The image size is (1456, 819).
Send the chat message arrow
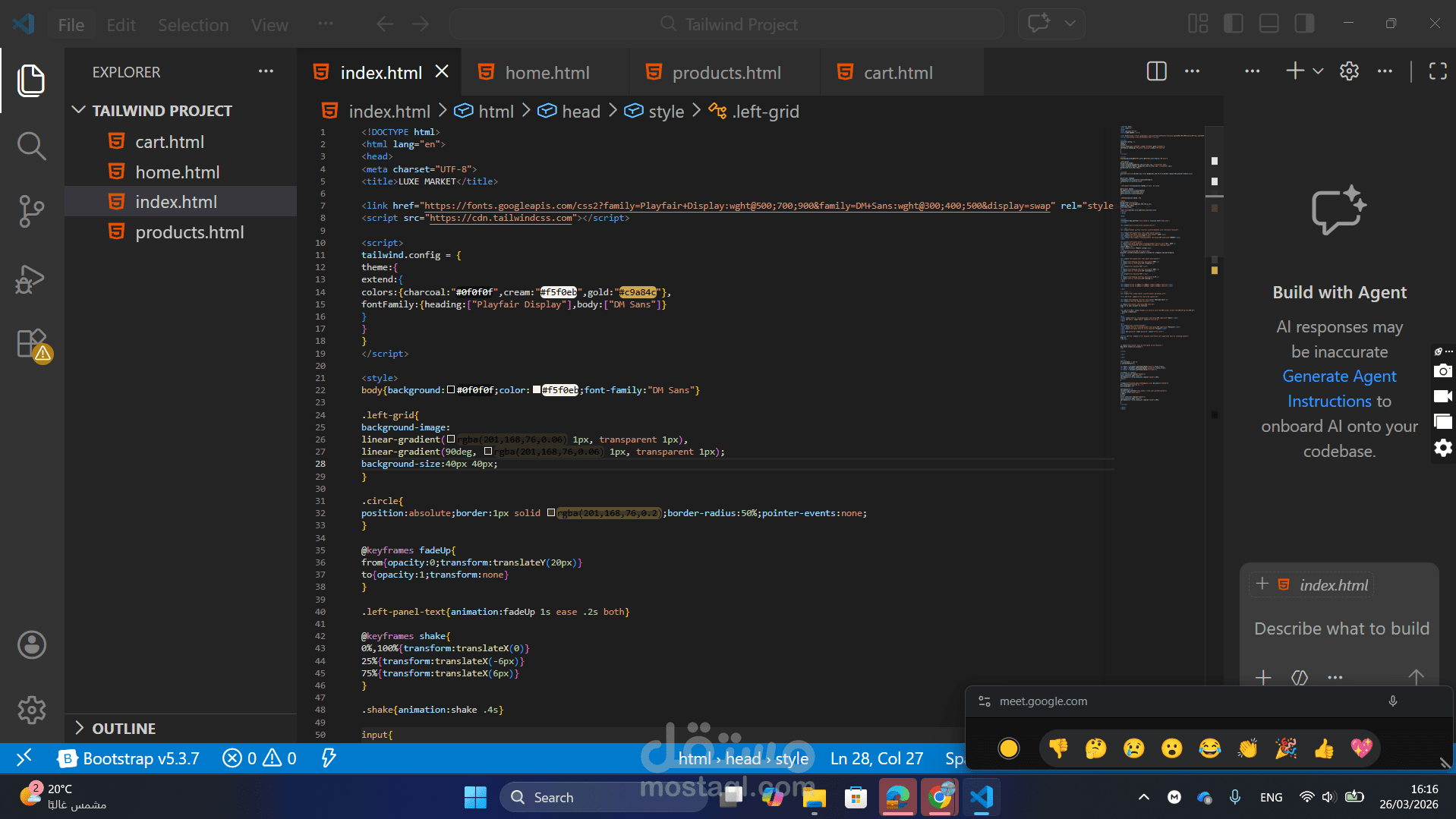[x=1416, y=677]
